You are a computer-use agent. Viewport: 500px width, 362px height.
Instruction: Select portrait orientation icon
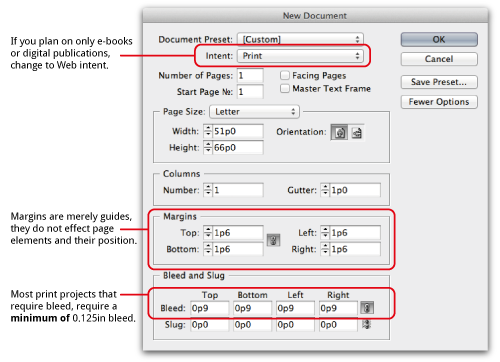[339, 132]
